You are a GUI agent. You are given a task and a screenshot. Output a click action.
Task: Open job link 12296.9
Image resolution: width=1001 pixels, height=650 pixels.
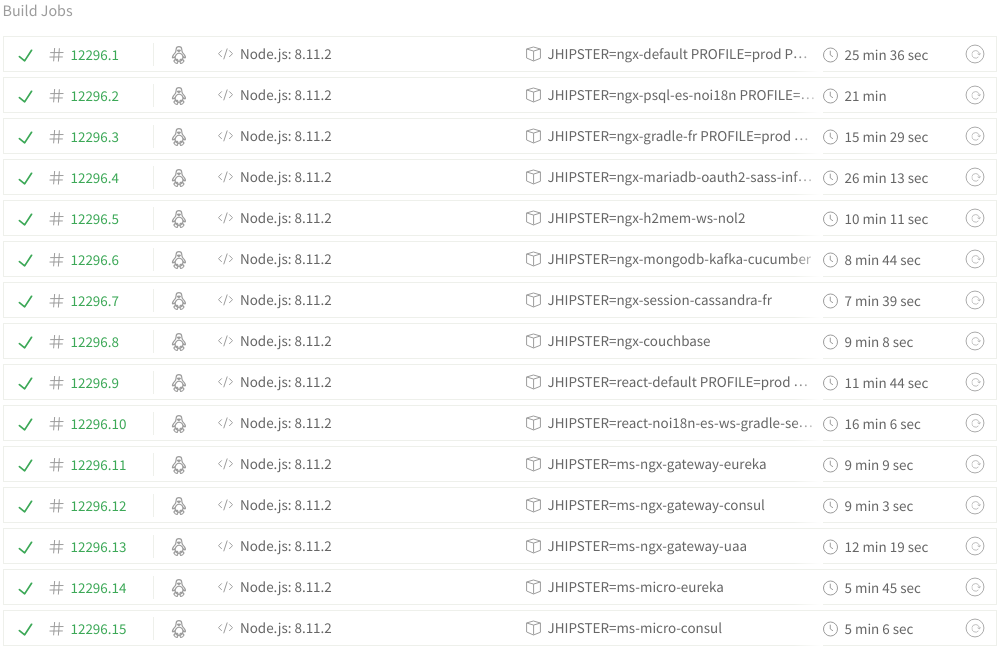pos(94,383)
